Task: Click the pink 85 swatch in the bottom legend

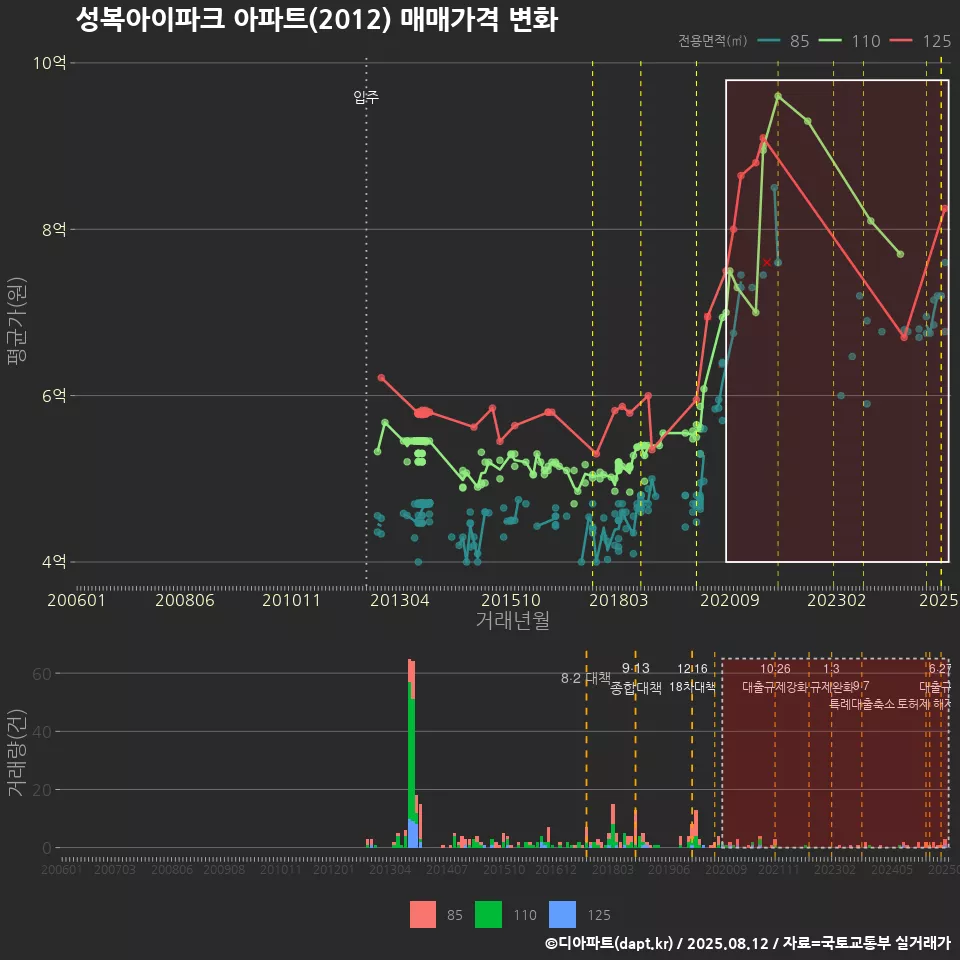Action: click(423, 914)
